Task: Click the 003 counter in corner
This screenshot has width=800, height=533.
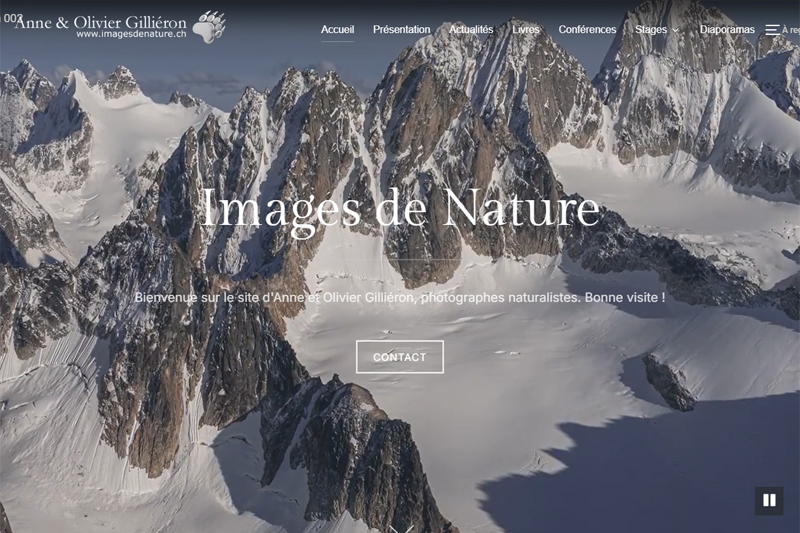Action: pyautogui.click(x=12, y=18)
